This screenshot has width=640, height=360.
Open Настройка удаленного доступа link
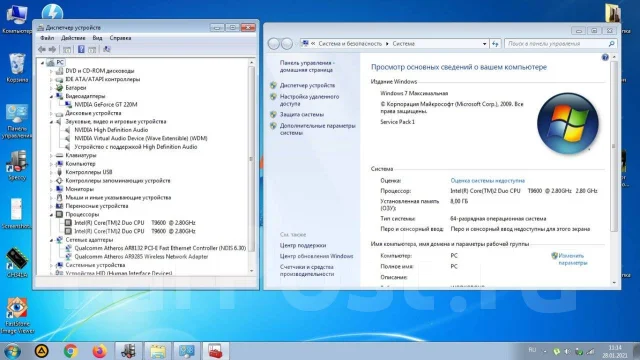[x=309, y=100]
